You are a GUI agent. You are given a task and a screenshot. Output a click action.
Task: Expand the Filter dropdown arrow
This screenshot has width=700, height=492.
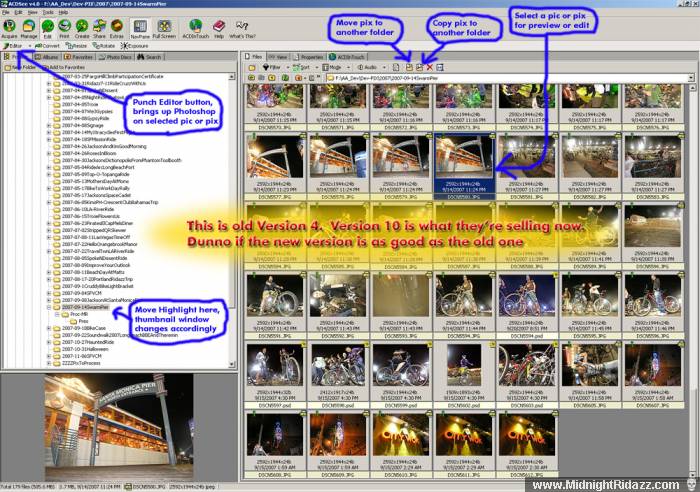pyautogui.click(x=288, y=67)
